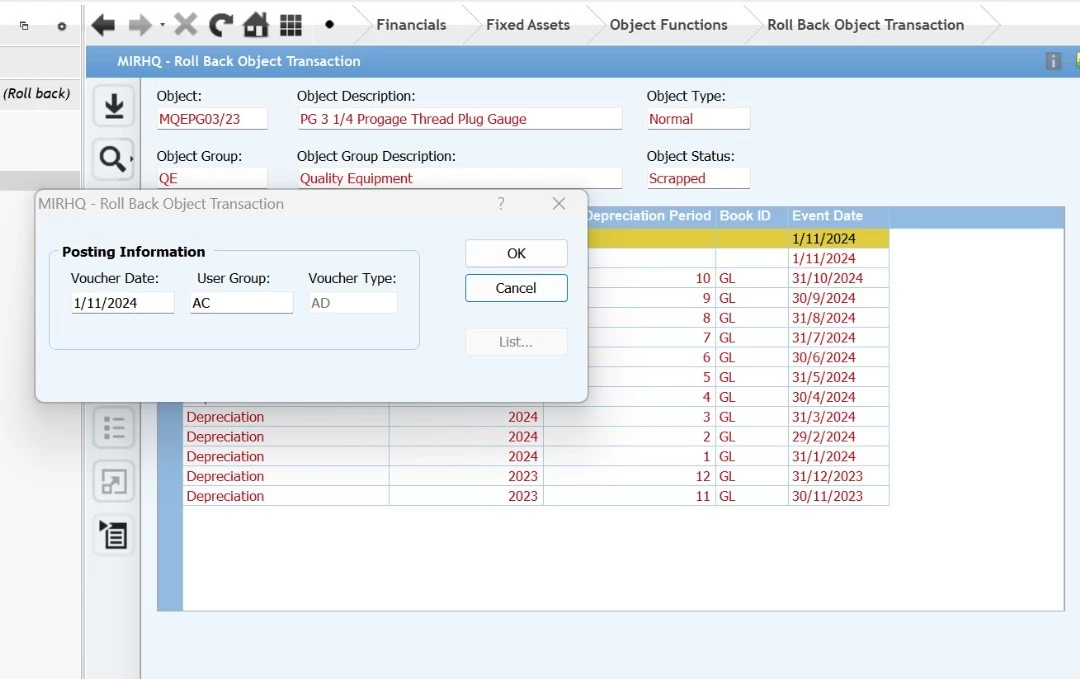Click the Object Description field
1080x679 pixels.
click(x=459, y=119)
